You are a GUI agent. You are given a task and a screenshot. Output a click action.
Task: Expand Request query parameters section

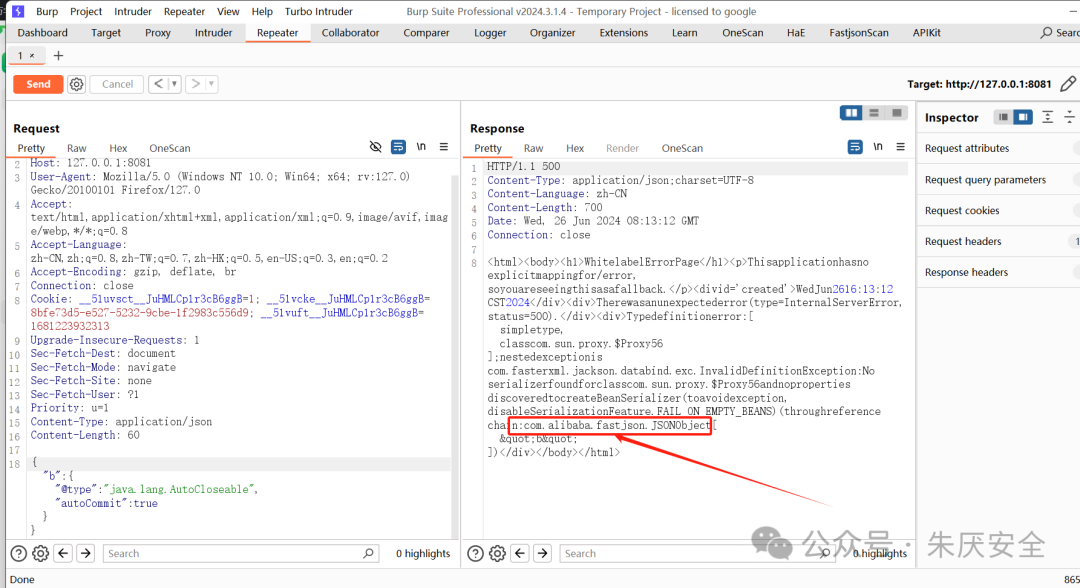click(999, 180)
